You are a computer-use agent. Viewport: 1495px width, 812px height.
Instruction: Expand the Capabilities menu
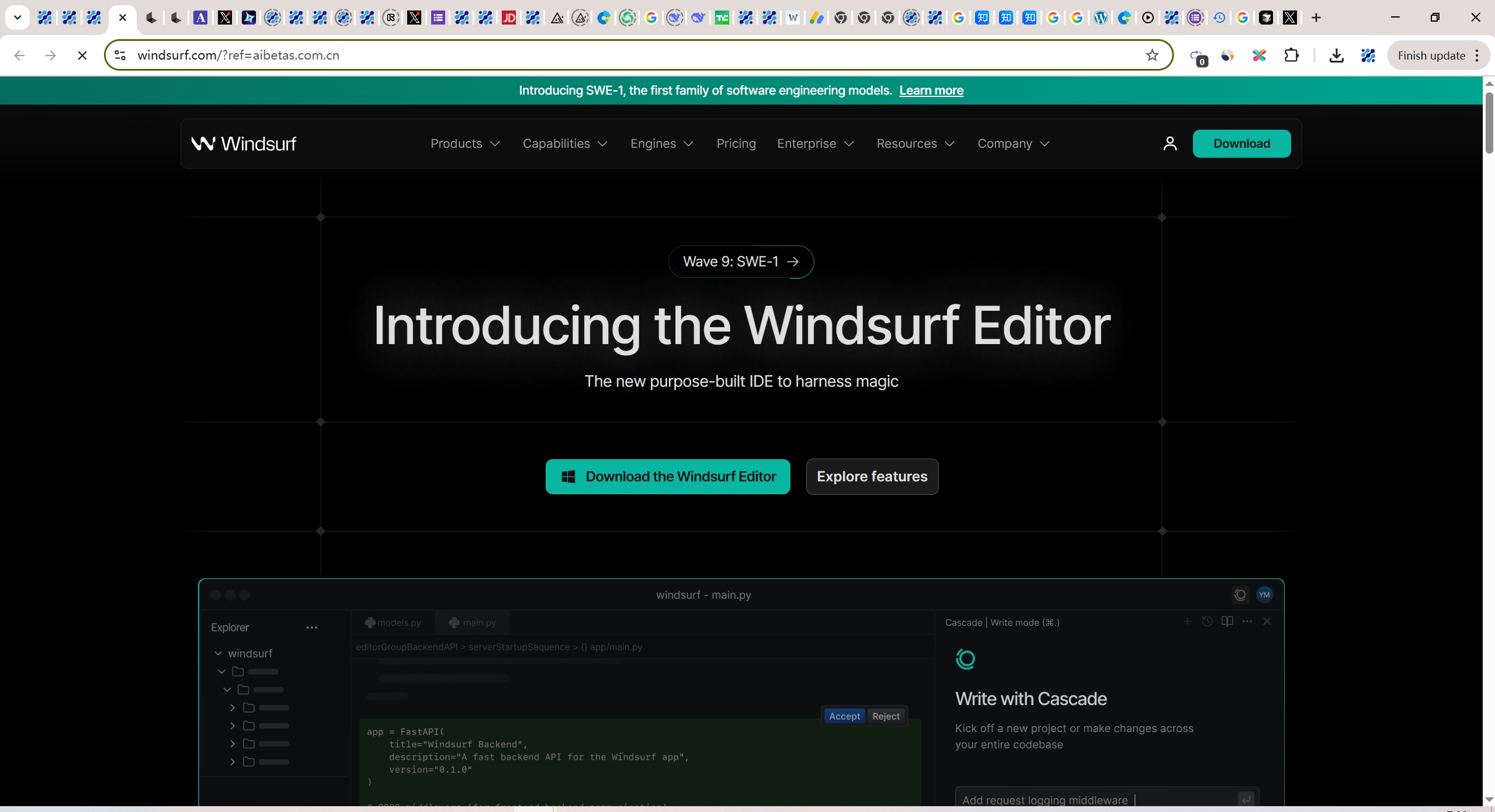tap(565, 144)
